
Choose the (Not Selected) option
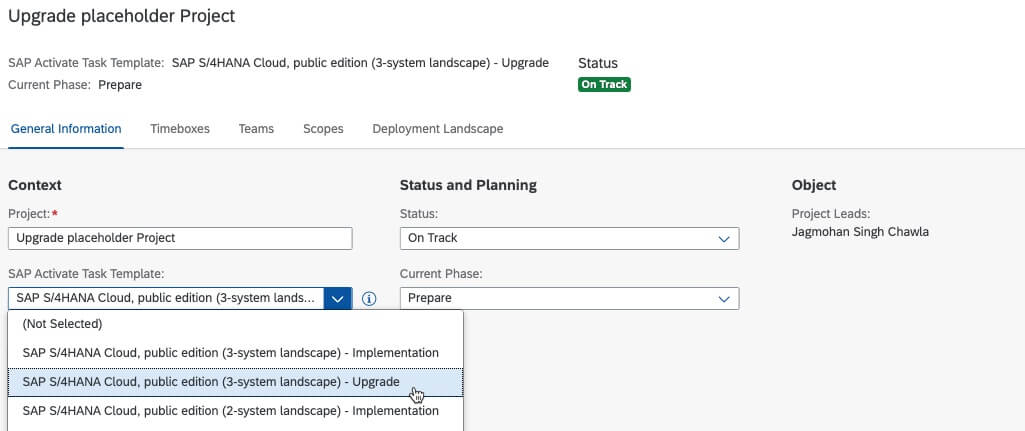point(235,324)
